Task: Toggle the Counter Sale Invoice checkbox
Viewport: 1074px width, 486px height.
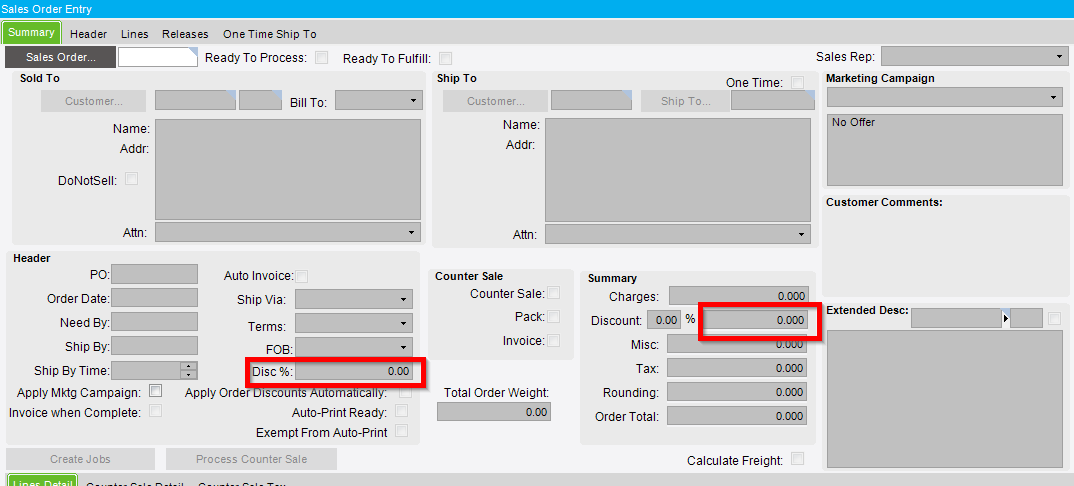Action: [x=553, y=340]
